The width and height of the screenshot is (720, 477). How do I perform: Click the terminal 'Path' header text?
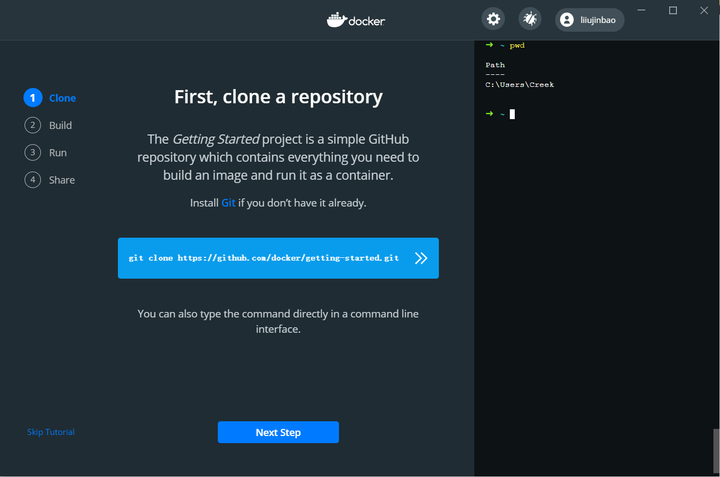[495, 65]
